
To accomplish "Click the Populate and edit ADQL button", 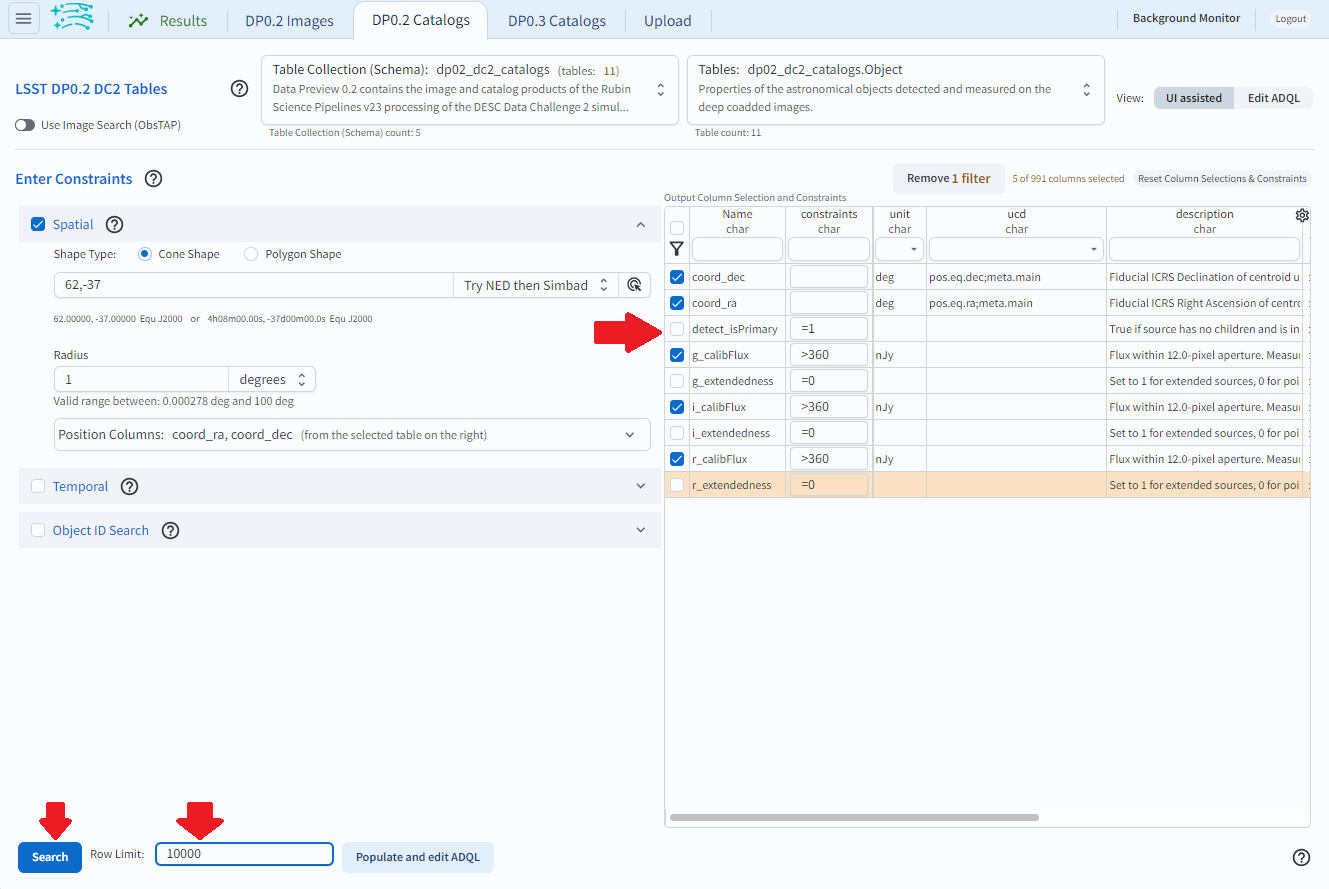I will click(417, 857).
